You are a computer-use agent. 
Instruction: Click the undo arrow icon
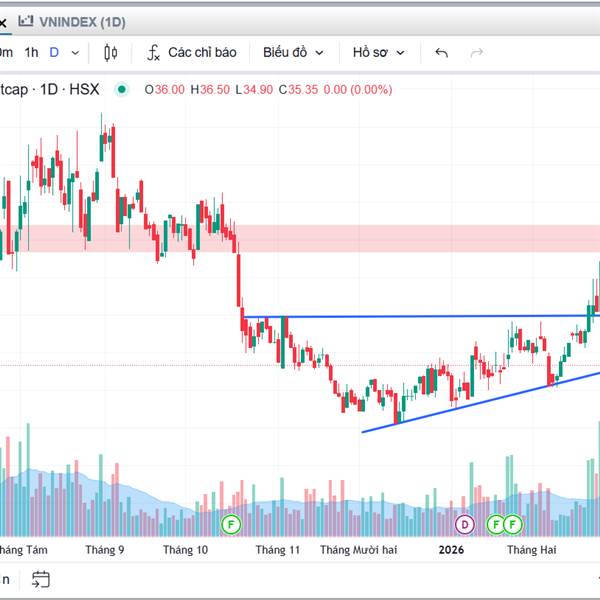(x=442, y=52)
